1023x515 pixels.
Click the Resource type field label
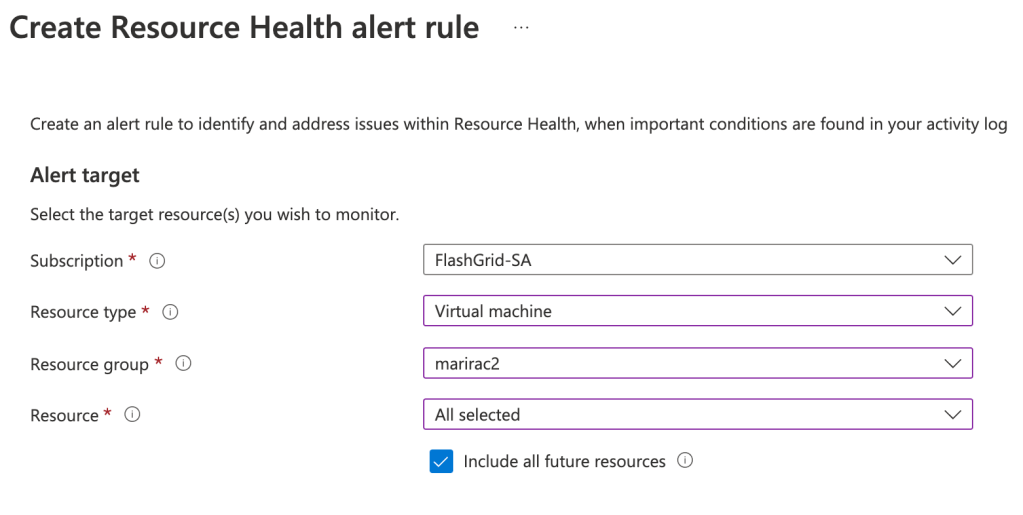(x=83, y=312)
